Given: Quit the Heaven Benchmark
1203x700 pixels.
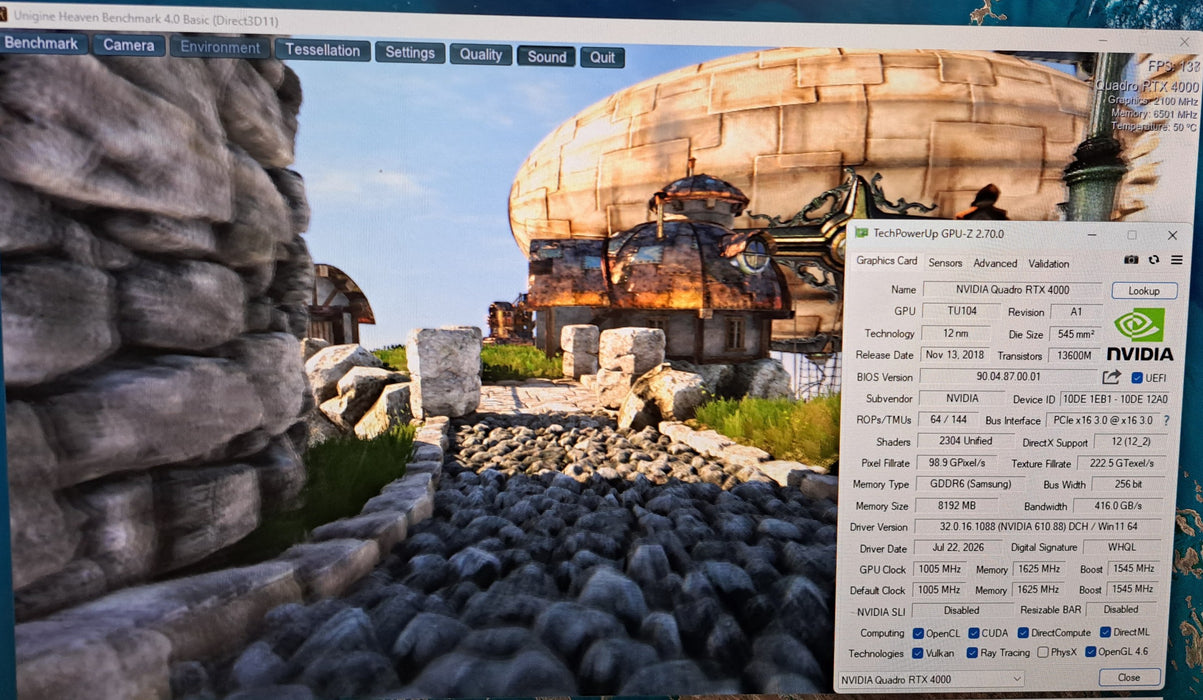Looking at the screenshot, I should 602,57.
